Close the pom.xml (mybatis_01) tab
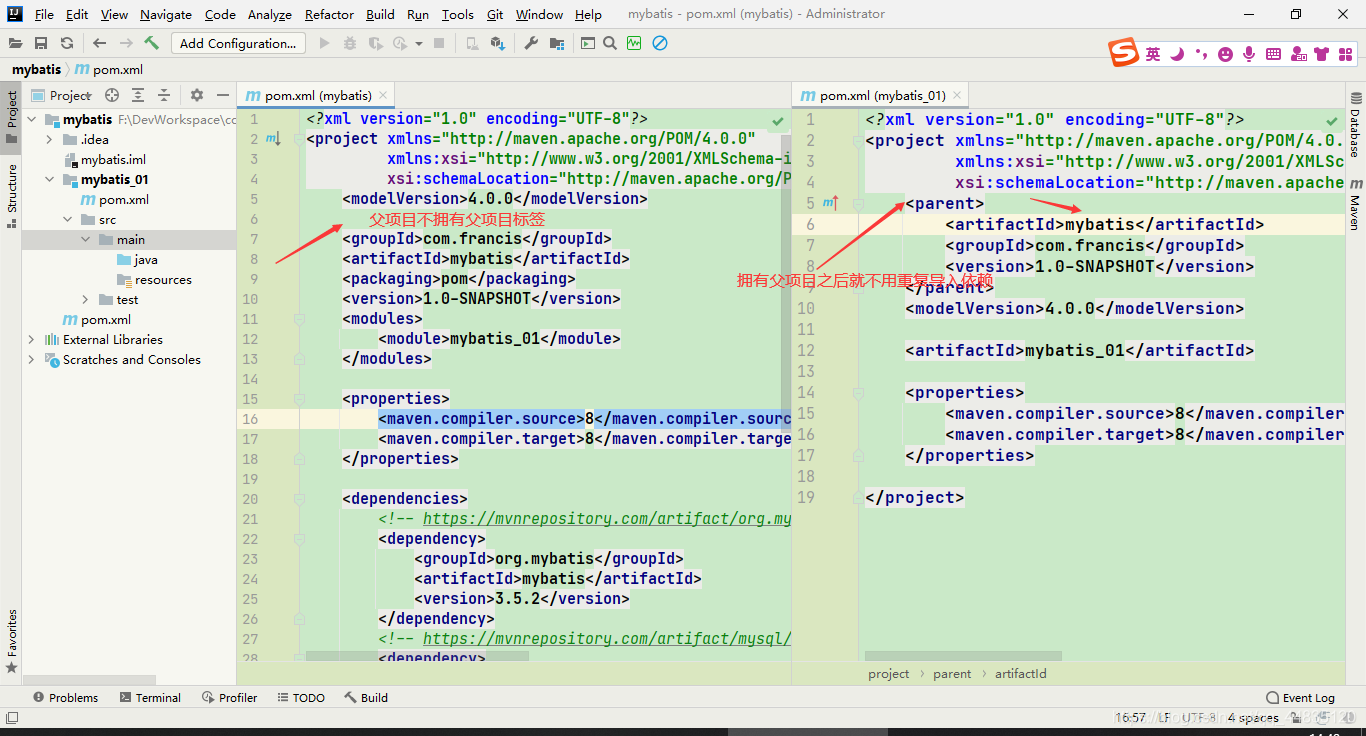1366x736 pixels. [x=957, y=96]
